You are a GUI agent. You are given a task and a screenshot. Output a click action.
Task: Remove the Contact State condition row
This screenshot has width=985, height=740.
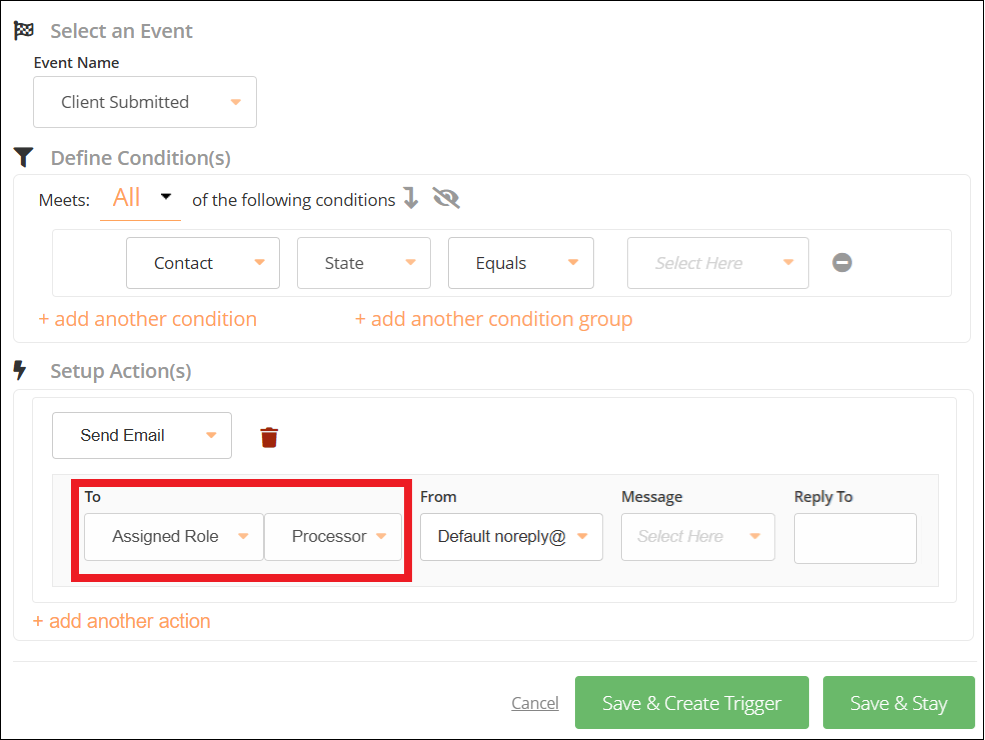pos(842,263)
